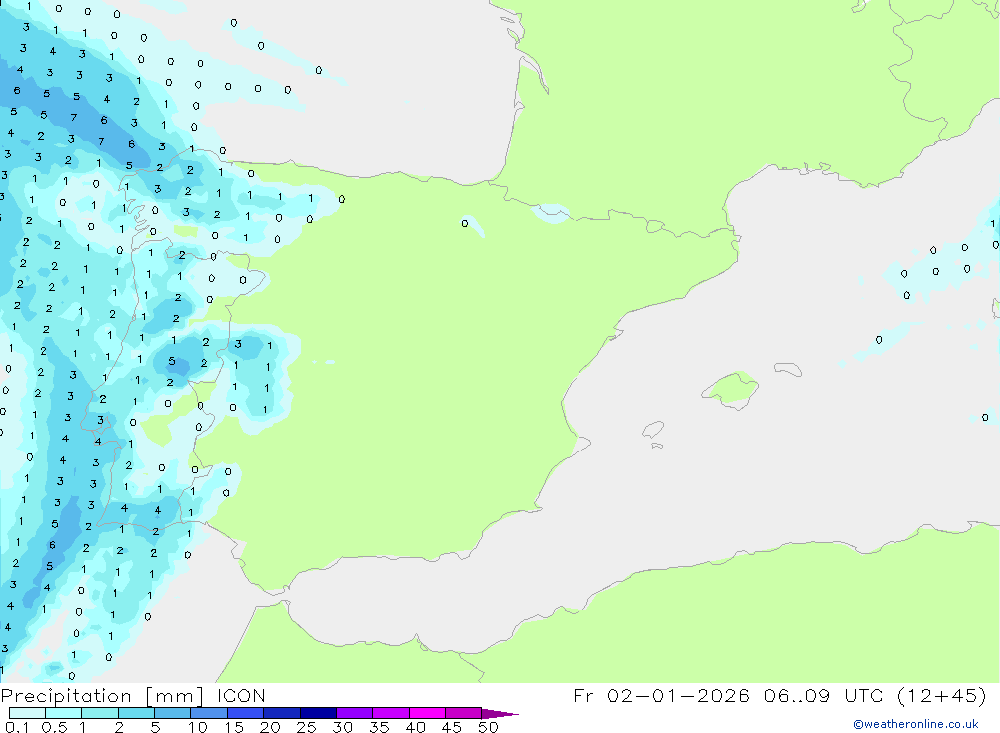
Task: Click the '06..09 UTC' time text
Action: [823, 695]
